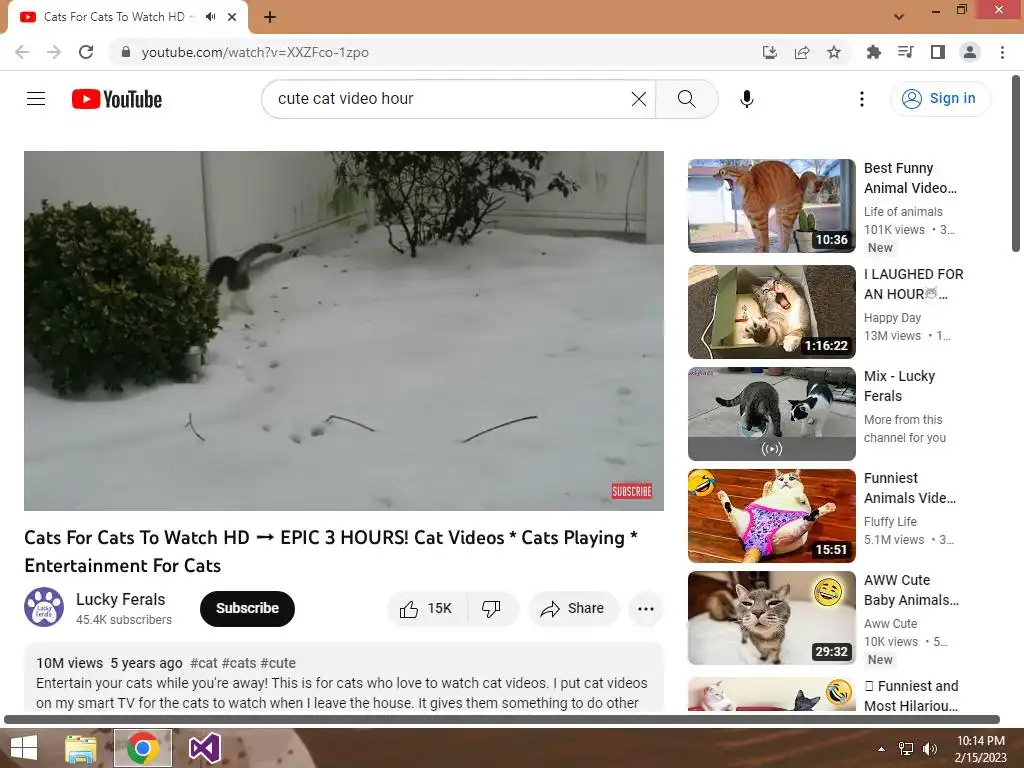Open 'AWW Cute Baby Animals...' title
Viewport: 1024px width, 768px height.
911,590
